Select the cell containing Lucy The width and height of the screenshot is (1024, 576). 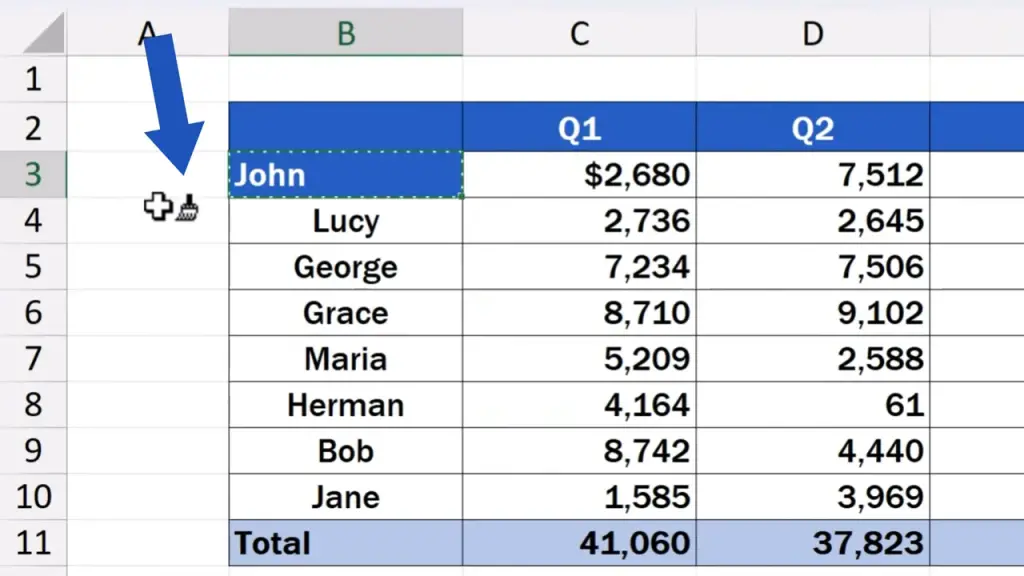point(345,221)
